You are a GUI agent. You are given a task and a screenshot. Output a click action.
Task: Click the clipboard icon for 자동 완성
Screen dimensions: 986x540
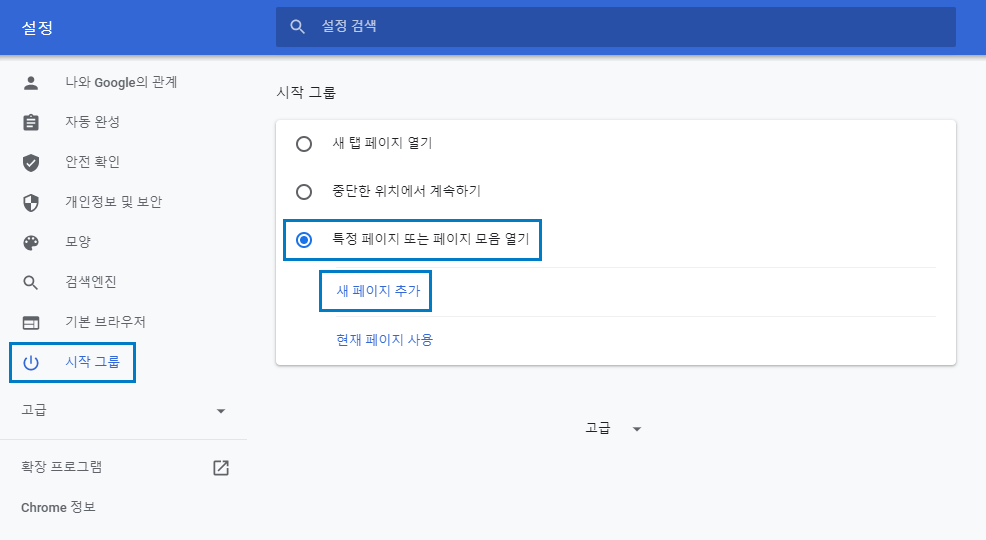[31, 122]
